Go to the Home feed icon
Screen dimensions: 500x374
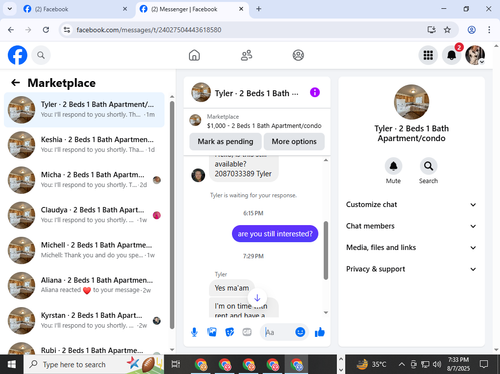pos(194,55)
